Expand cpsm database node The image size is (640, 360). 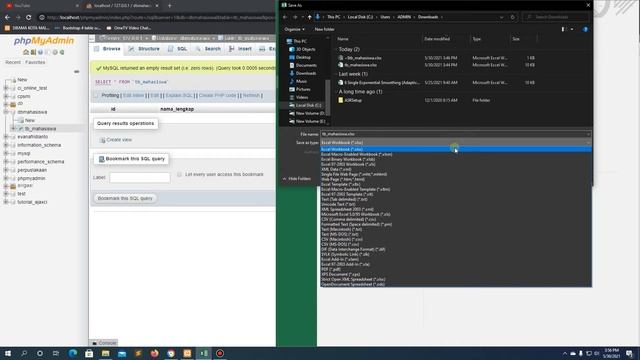[6, 96]
